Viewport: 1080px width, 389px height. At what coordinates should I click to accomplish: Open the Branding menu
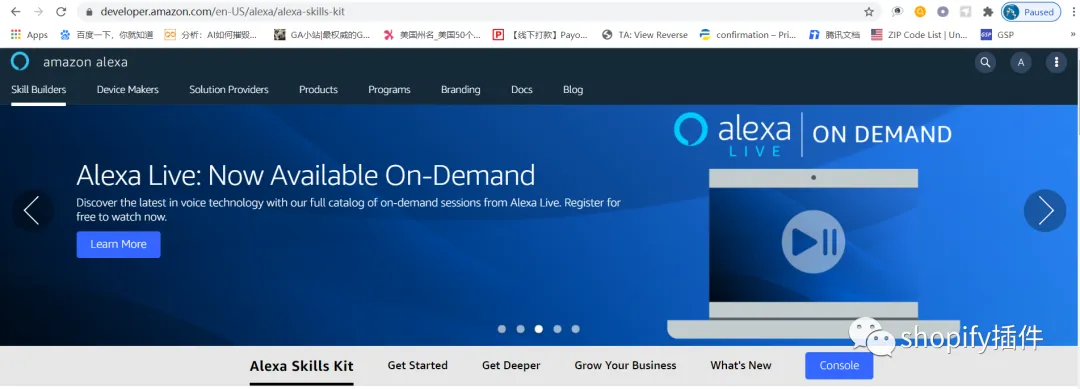tap(461, 90)
